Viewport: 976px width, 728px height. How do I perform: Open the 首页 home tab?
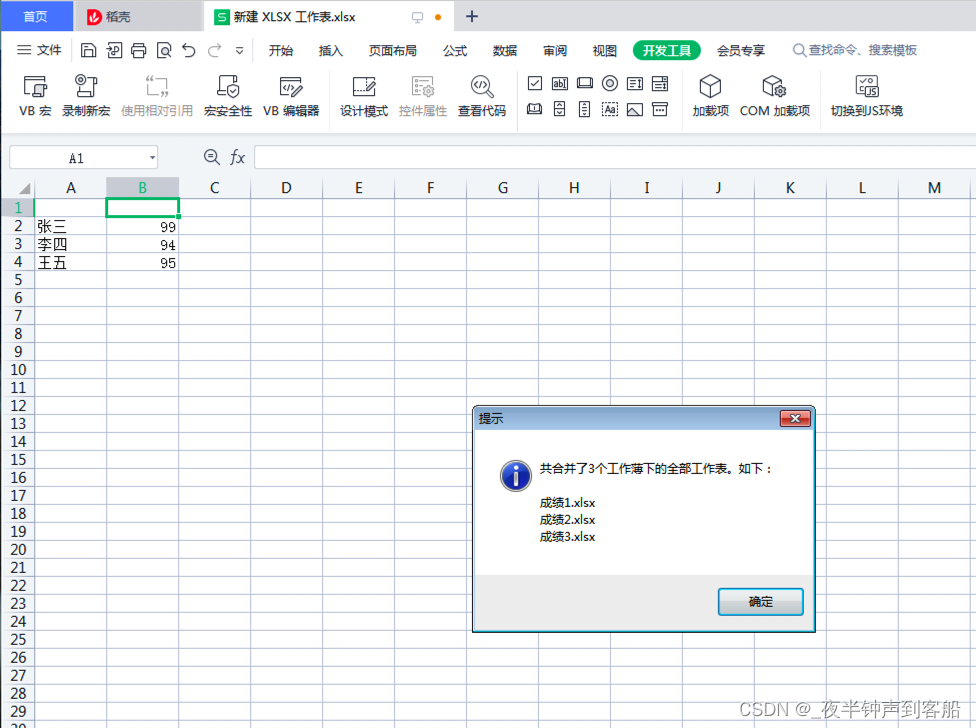pyautogui.click(x=36, y=16)
